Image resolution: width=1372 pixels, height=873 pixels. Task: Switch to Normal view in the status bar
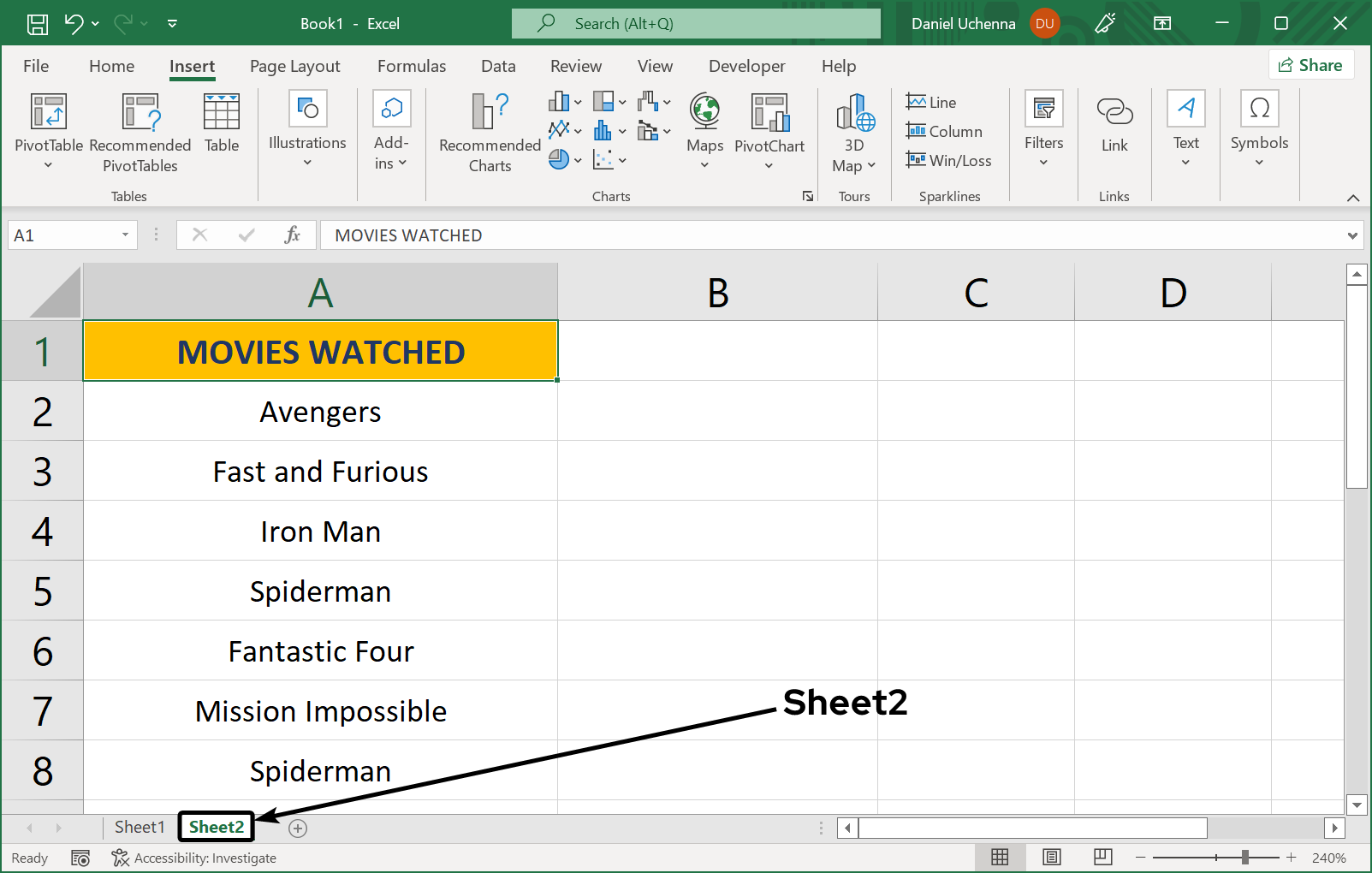coord(1000,857)
